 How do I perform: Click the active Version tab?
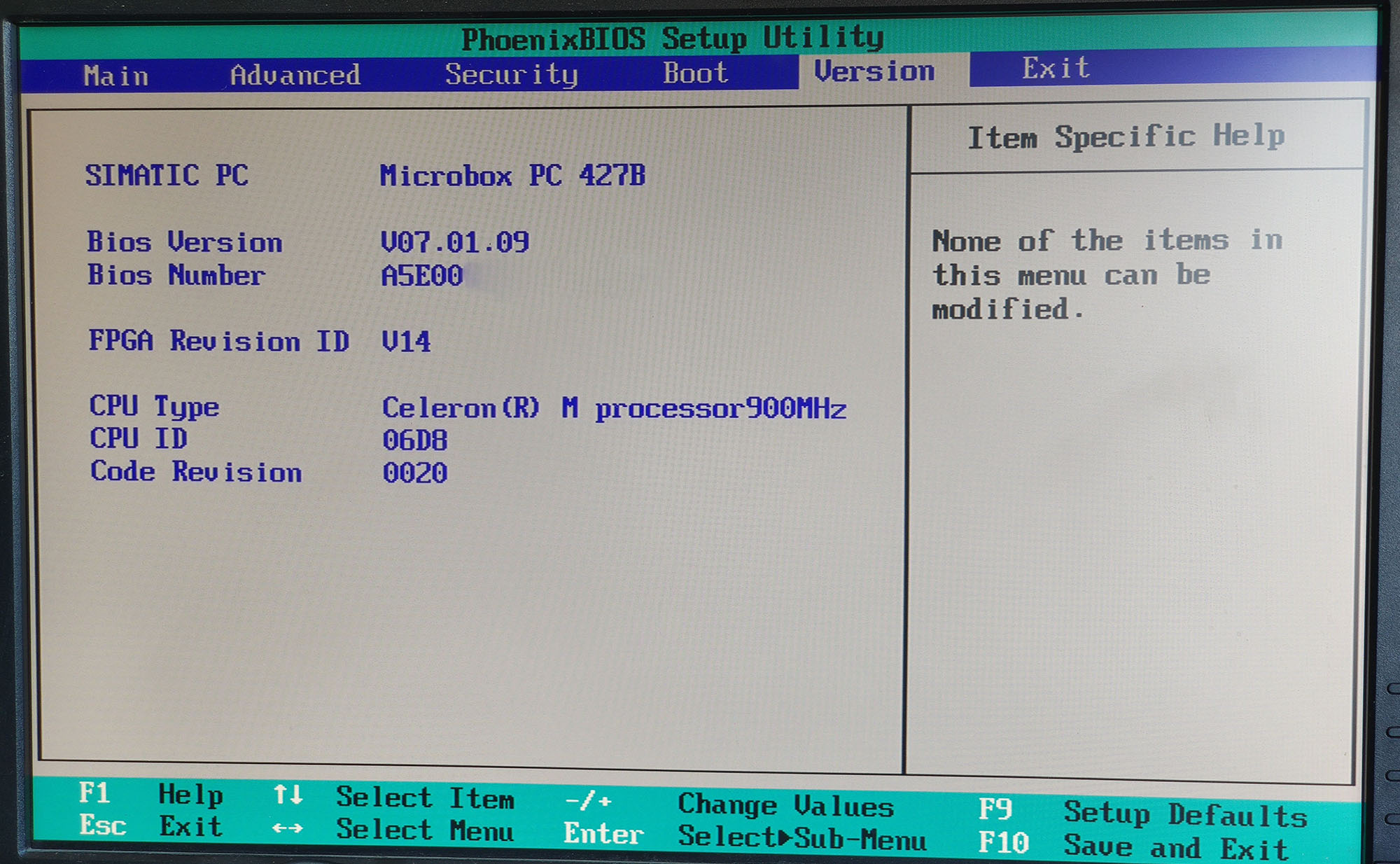pyautogui.click(x=874, y=71)
